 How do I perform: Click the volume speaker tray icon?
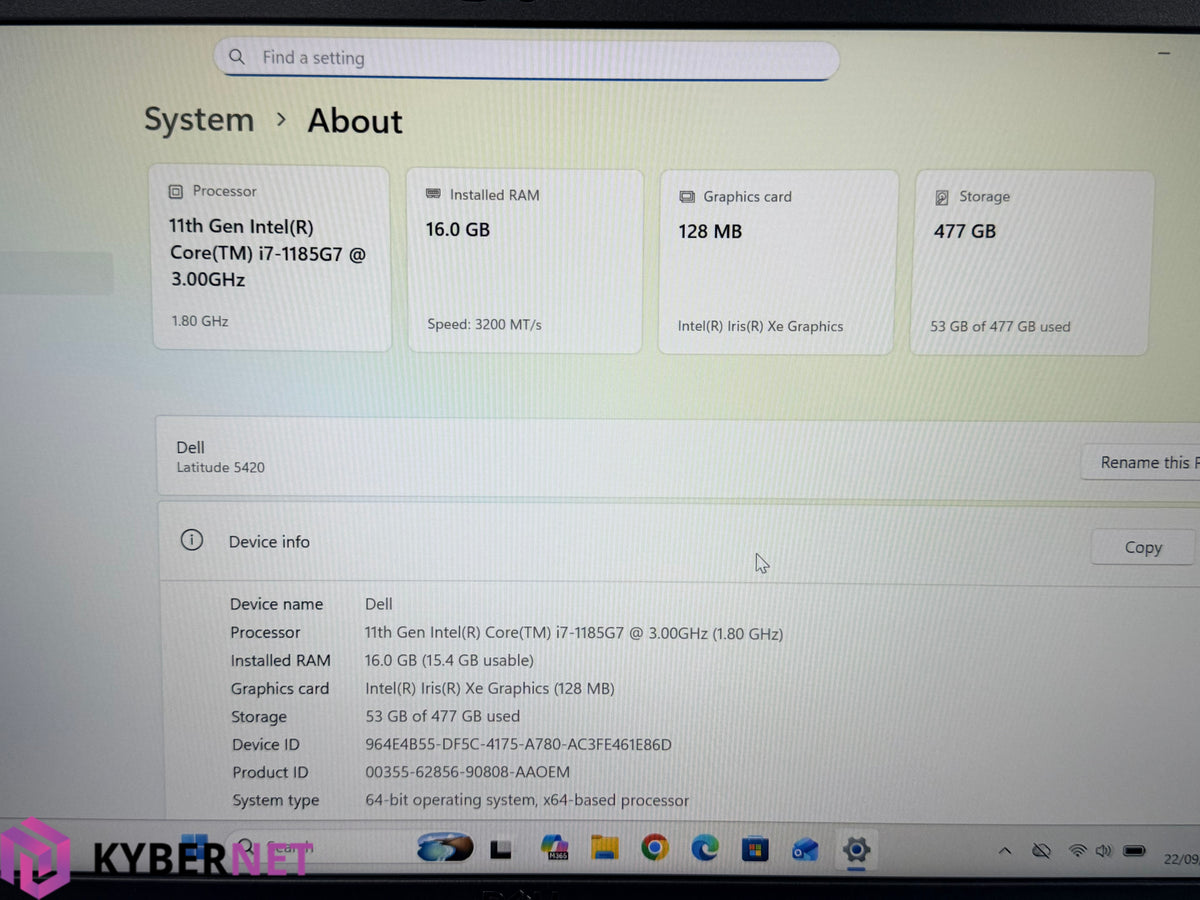click(x=1104, y=851)
